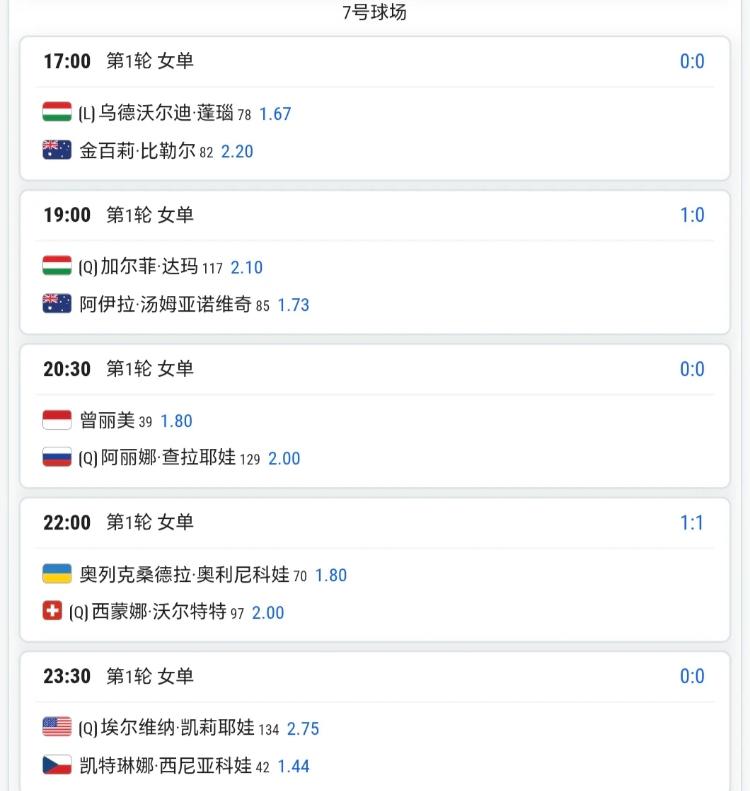750x791 pixels.
Task: Click Hungarian flag beside 乌德沃尔迪·蓬瑙
Action: coord(57,112)
